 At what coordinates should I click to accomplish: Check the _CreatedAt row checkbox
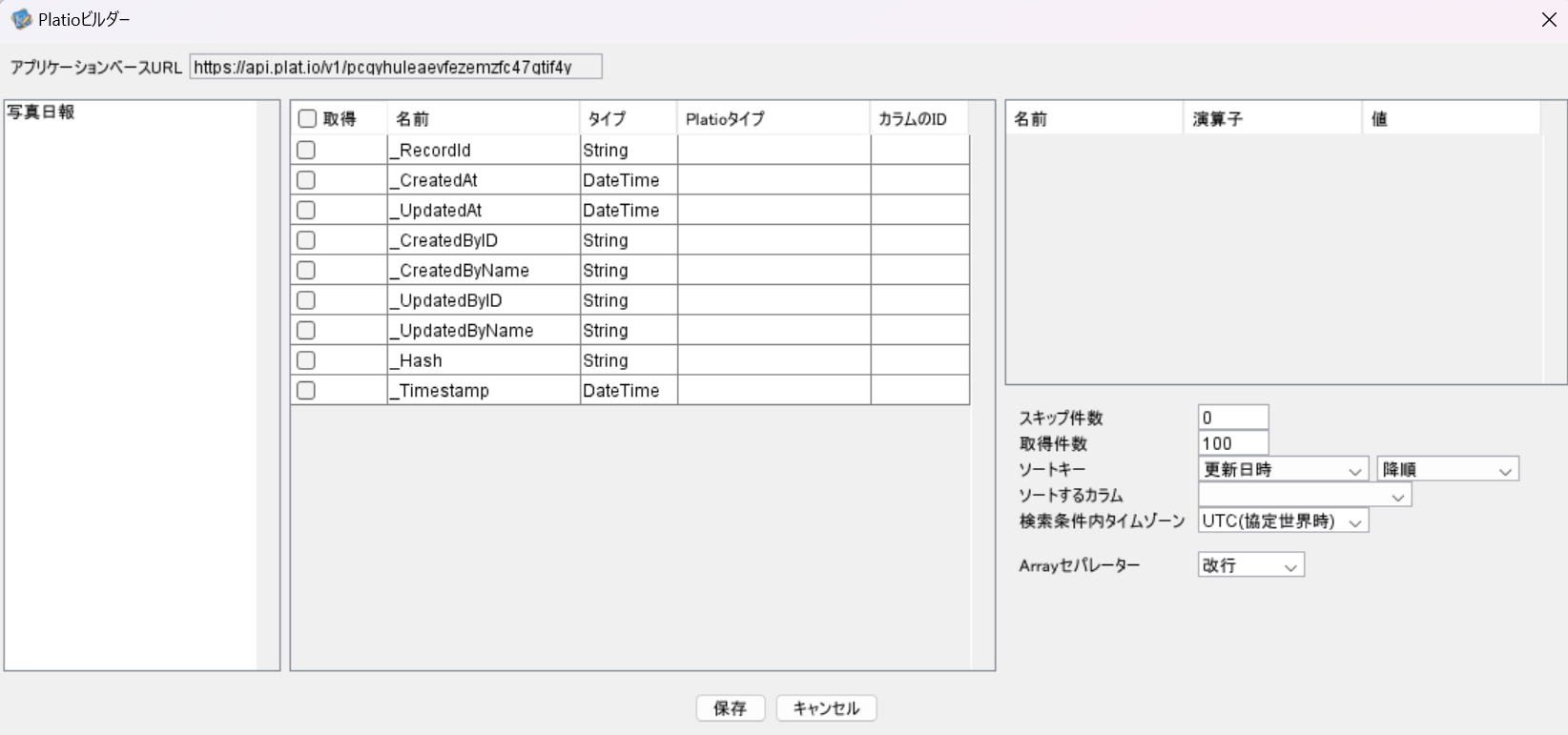coord(306,180)
